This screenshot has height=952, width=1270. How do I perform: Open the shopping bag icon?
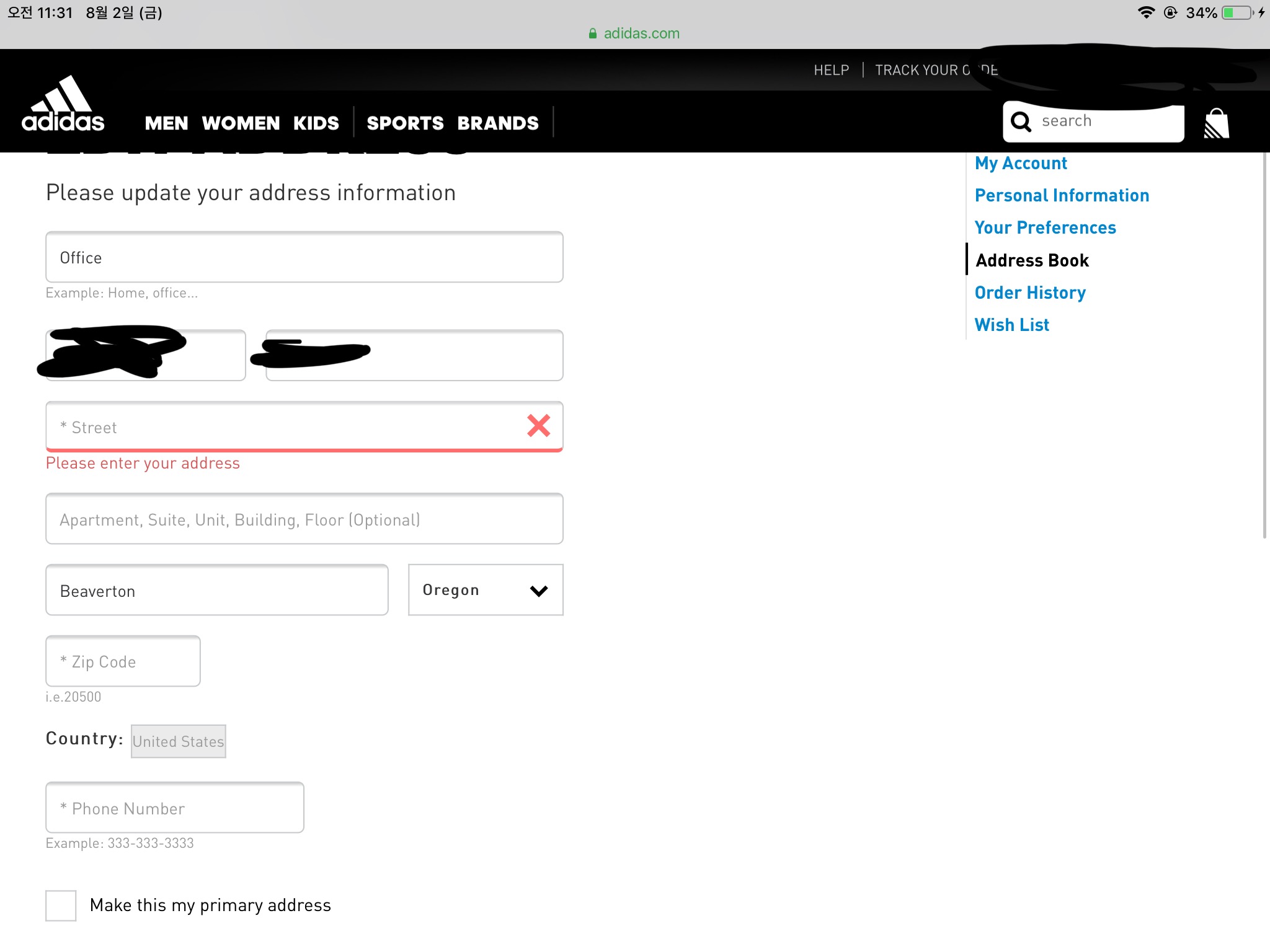pos(1216,124)
